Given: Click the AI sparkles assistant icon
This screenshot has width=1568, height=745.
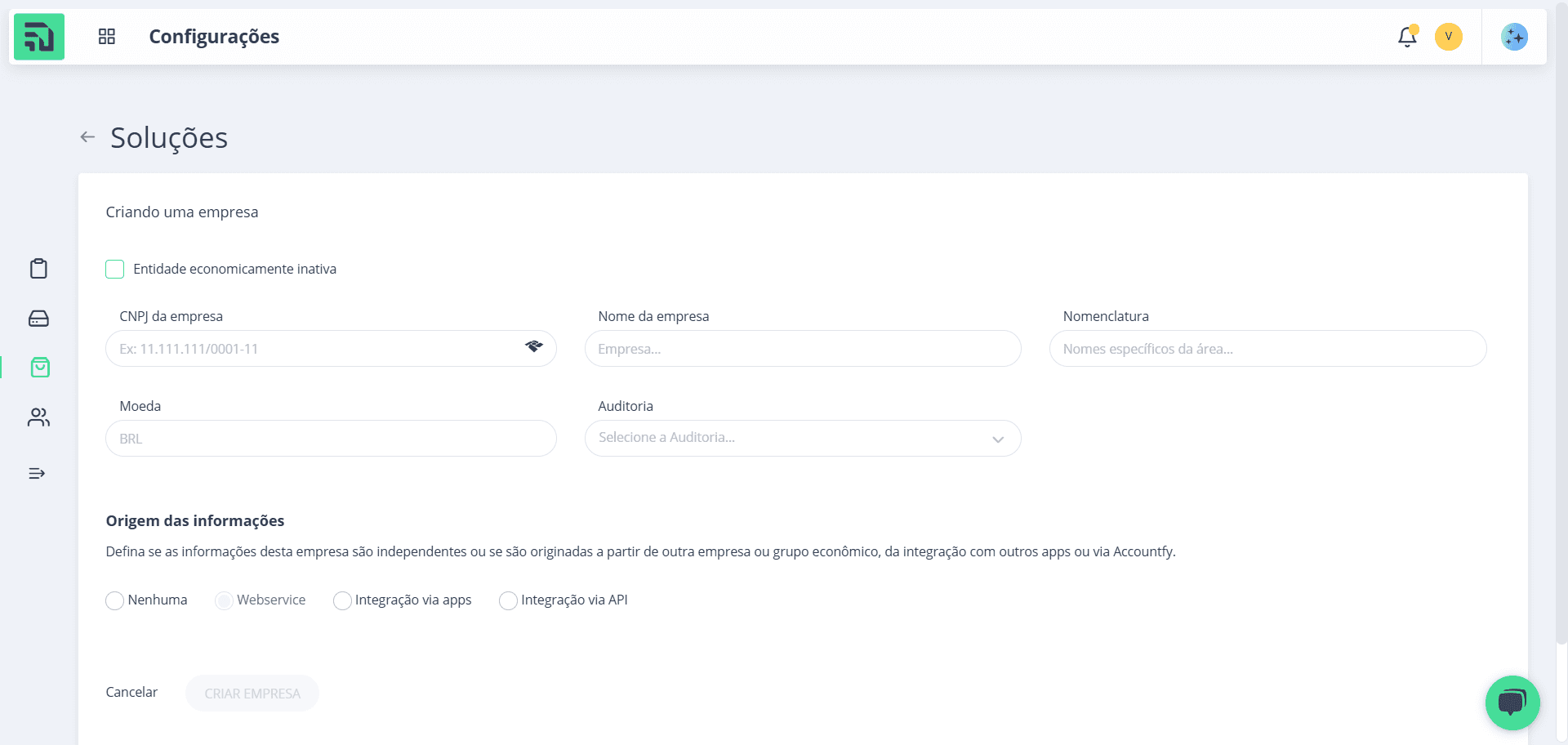Looking at the screenshot, I should [1514, 37].
